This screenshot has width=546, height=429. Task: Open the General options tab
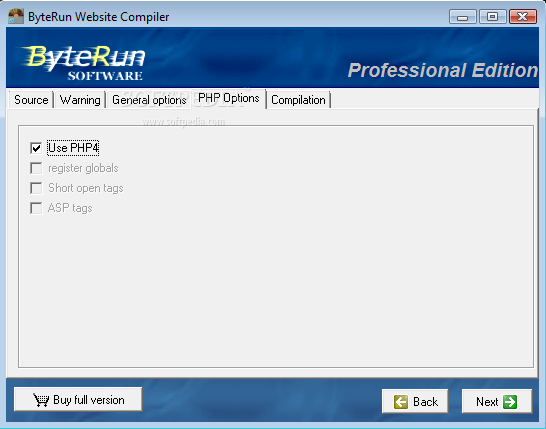(x=149, y=100)
